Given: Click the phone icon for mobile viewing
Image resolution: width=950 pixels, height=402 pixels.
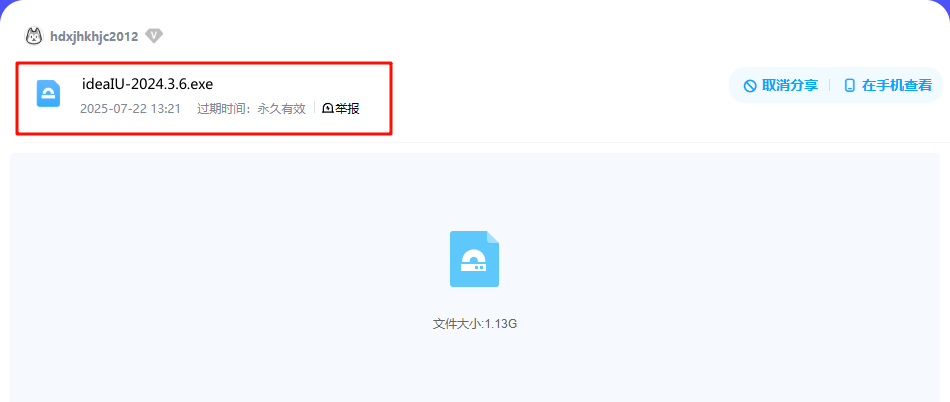Looking at the screenshot, I should pyautogui.click(x=850, y=86).
